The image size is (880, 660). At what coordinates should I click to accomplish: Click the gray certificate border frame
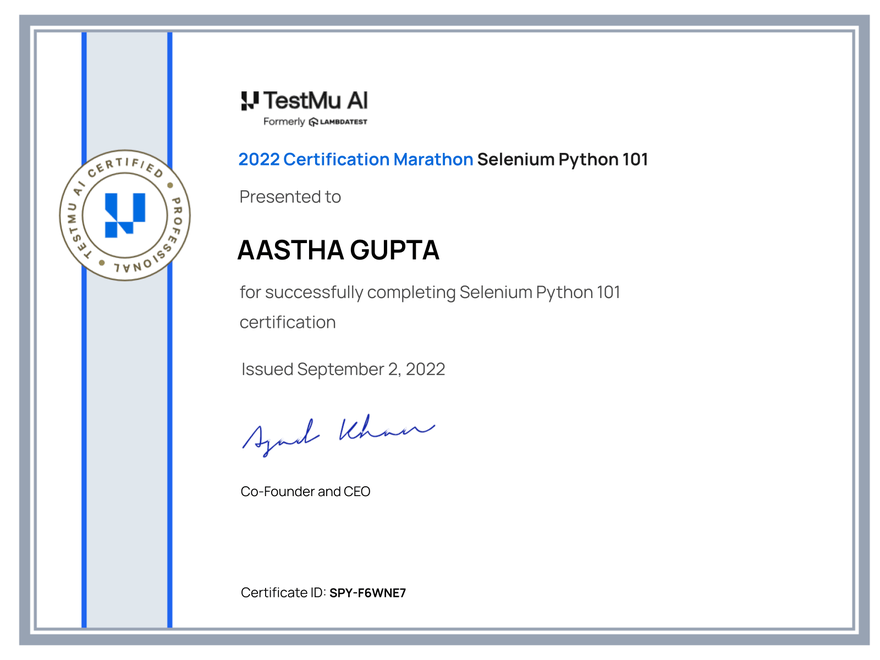click(x=440, y=18)
